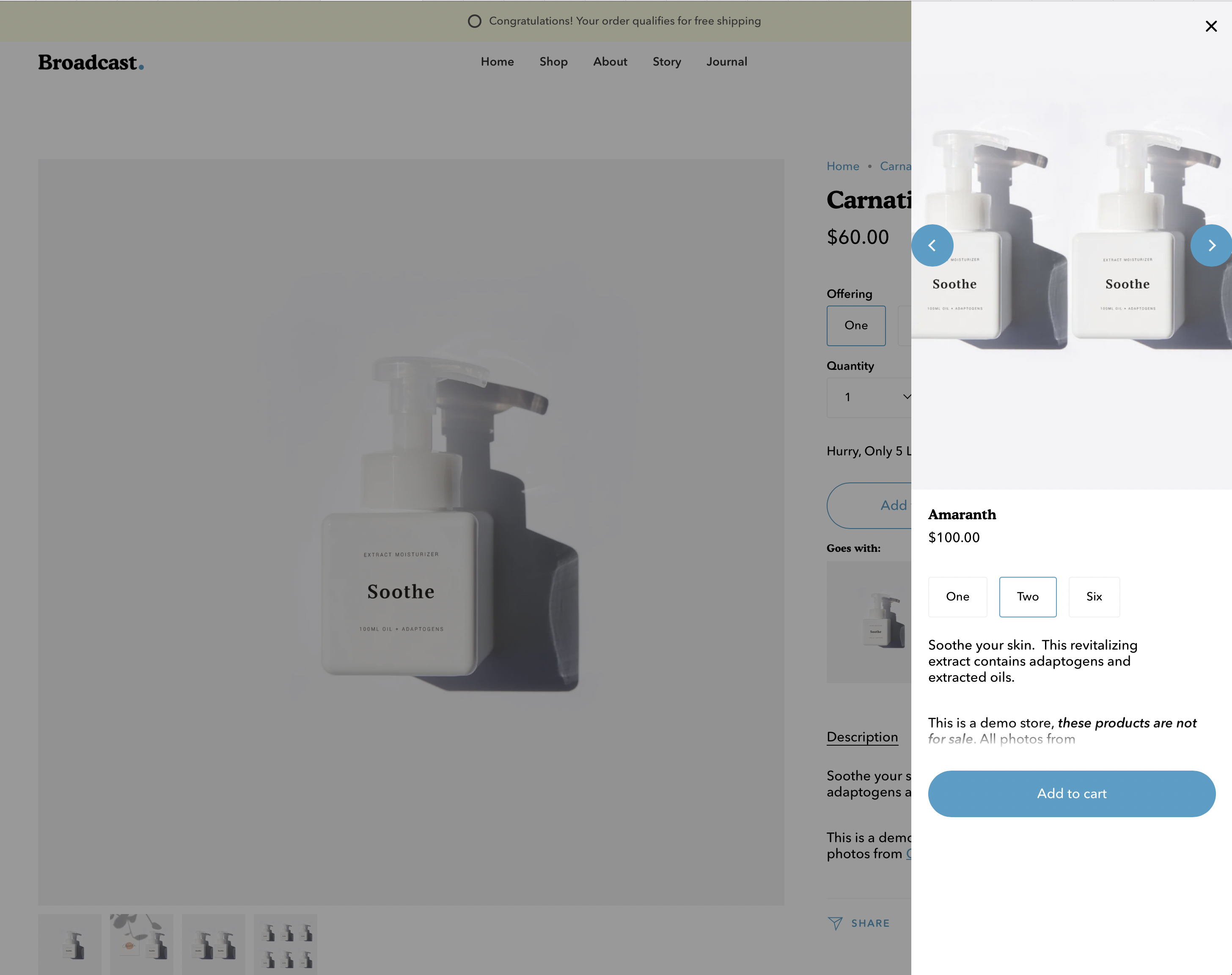This screenshot has width=1232, height=975.
Task: Add Amaranth to cart
Action: [1072, 793]
